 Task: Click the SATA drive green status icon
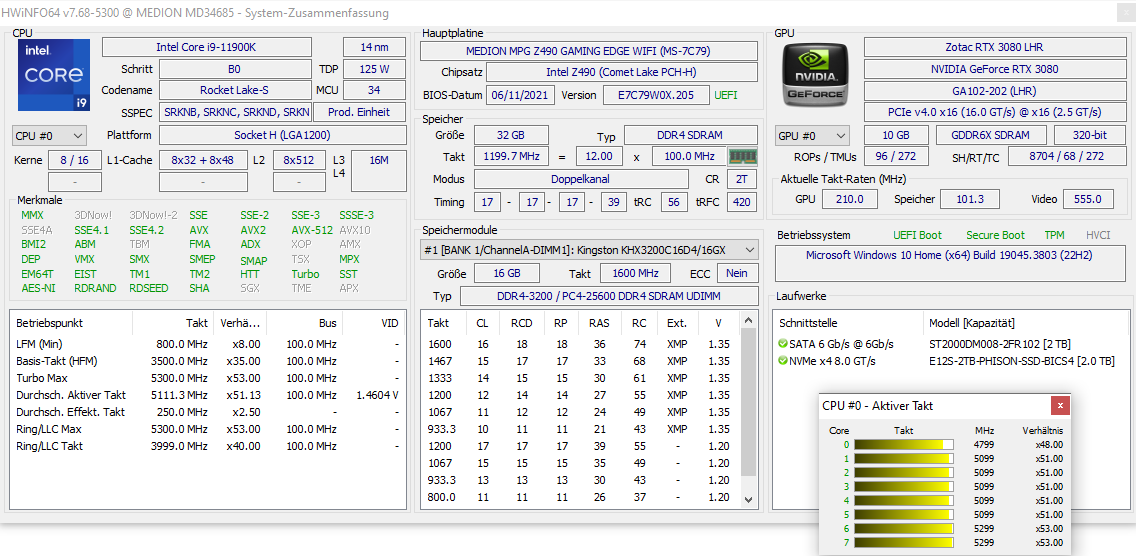pos(782,344)
